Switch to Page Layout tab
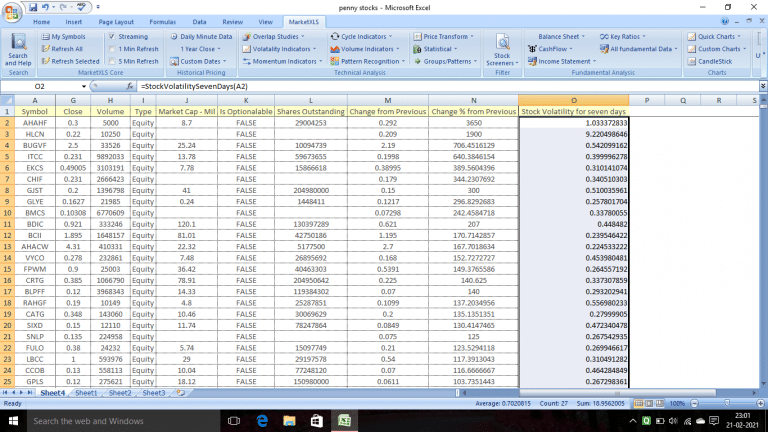Screen dimensions: 768x432 coord(116,22)
